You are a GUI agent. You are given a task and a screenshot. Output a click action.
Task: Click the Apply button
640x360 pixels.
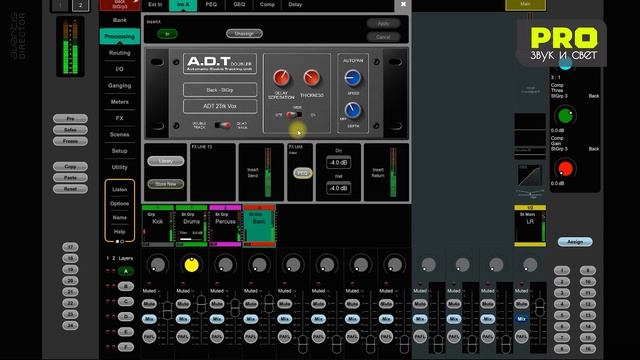click(383, 23)
